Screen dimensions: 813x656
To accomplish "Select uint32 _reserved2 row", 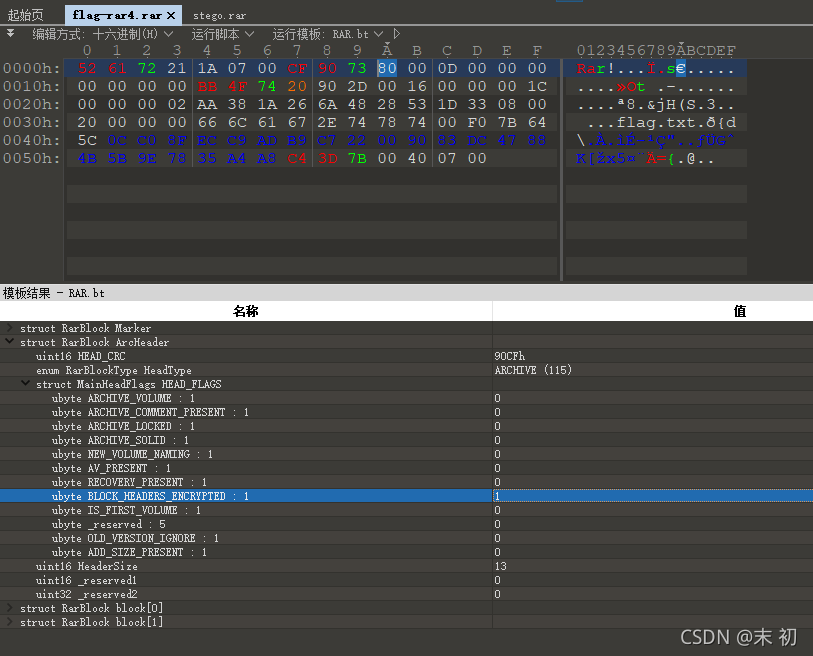I will [x=406, y=594].
